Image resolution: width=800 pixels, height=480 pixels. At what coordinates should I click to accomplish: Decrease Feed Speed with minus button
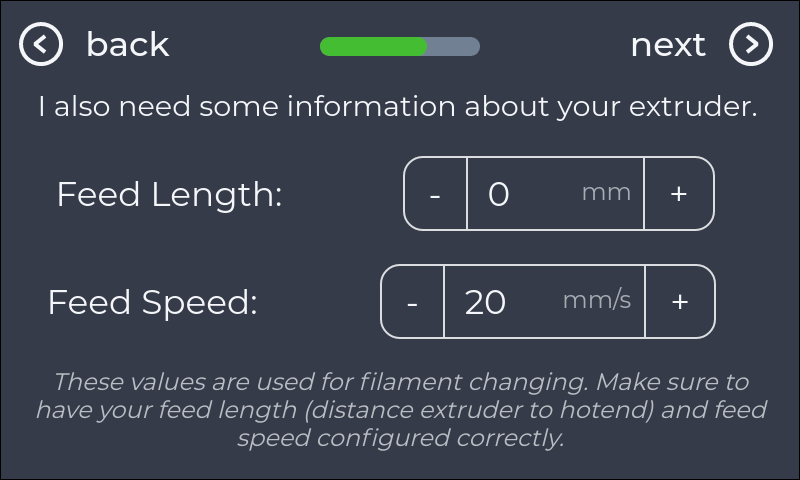413,301
